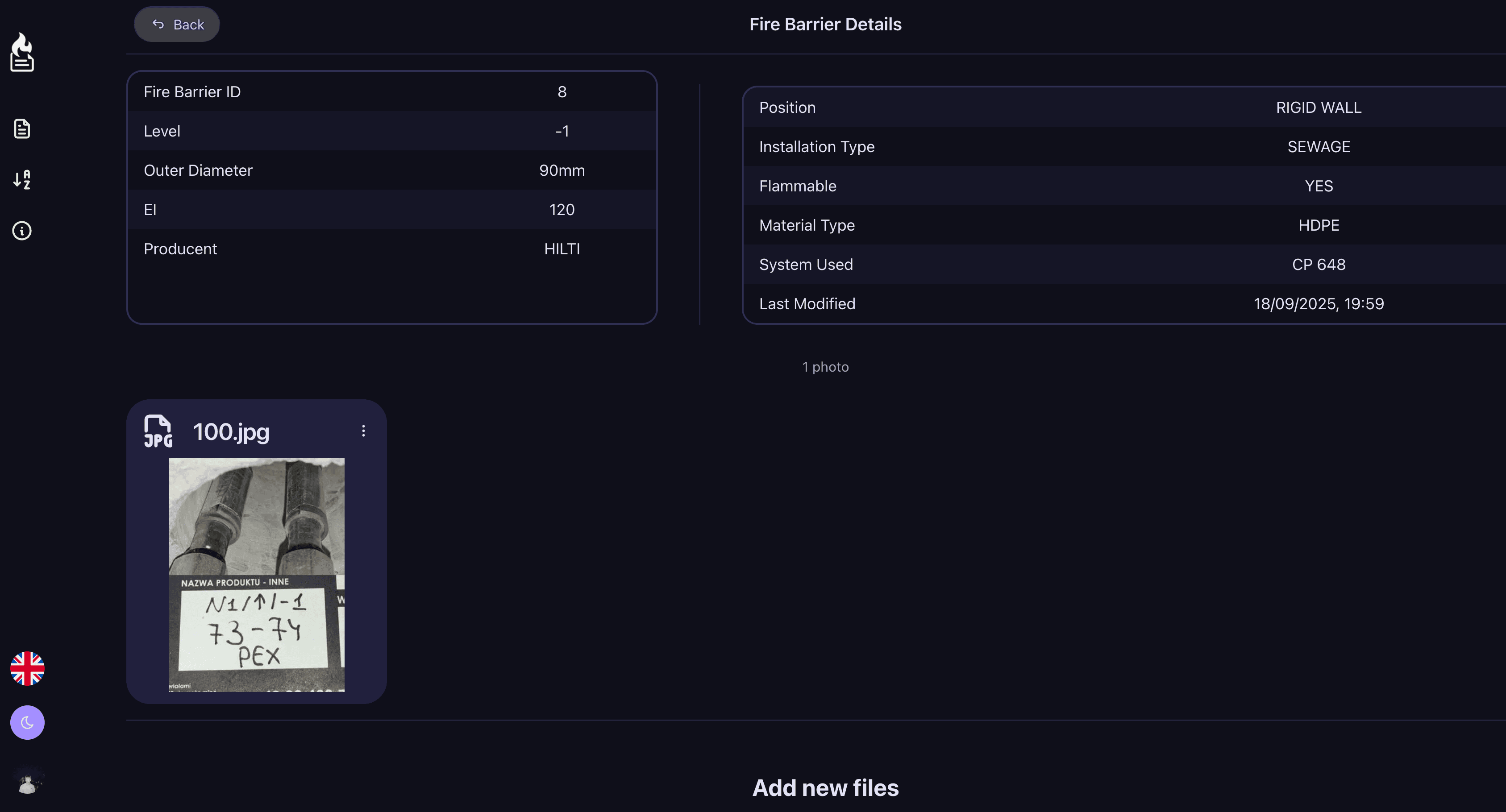The height and width of the screenshot is (812, 1506).
Task: Select the Producent HILTI row
Action: [391, 249]
